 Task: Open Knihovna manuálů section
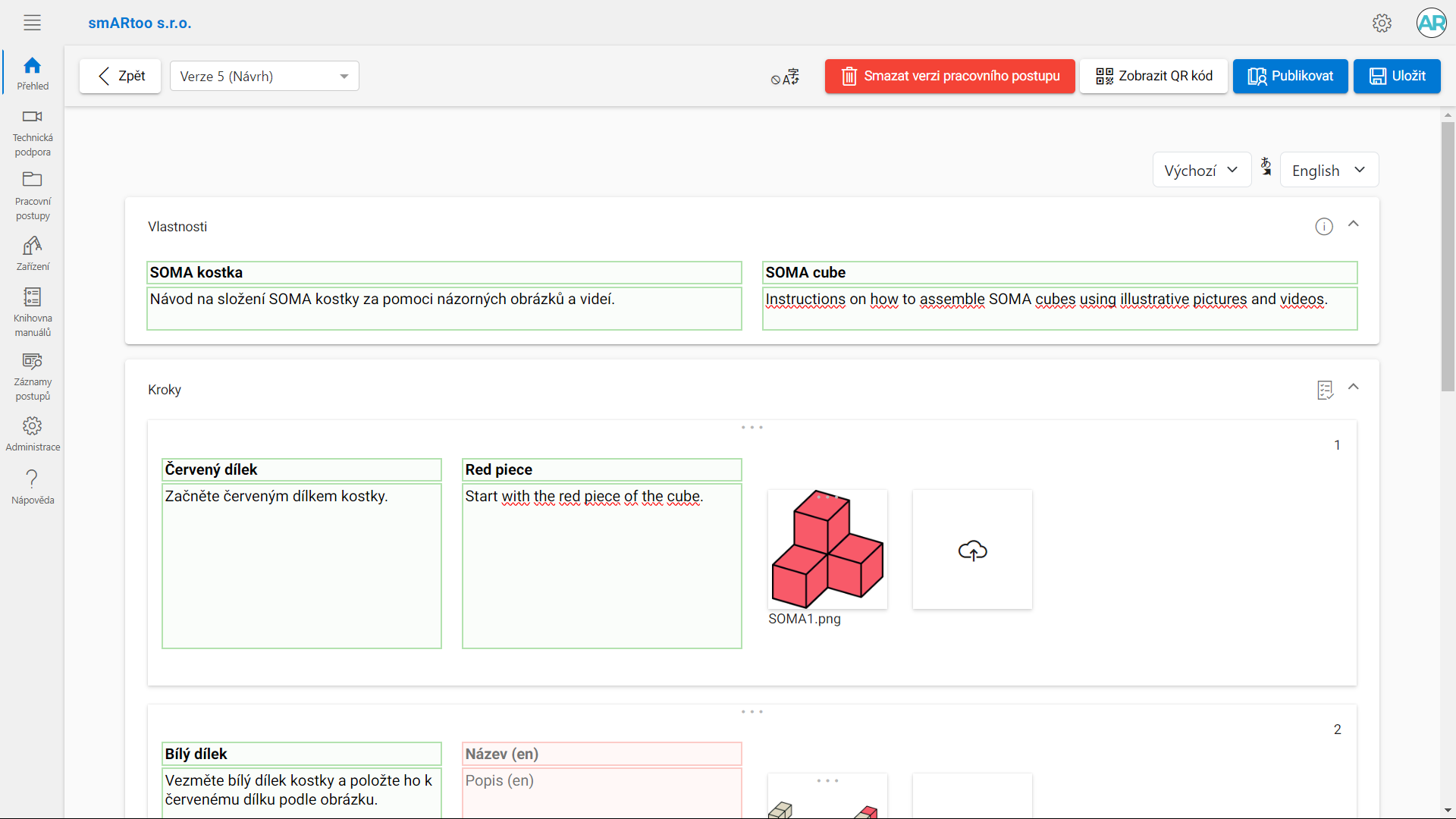pyautogui.click(x=33, y=312)
